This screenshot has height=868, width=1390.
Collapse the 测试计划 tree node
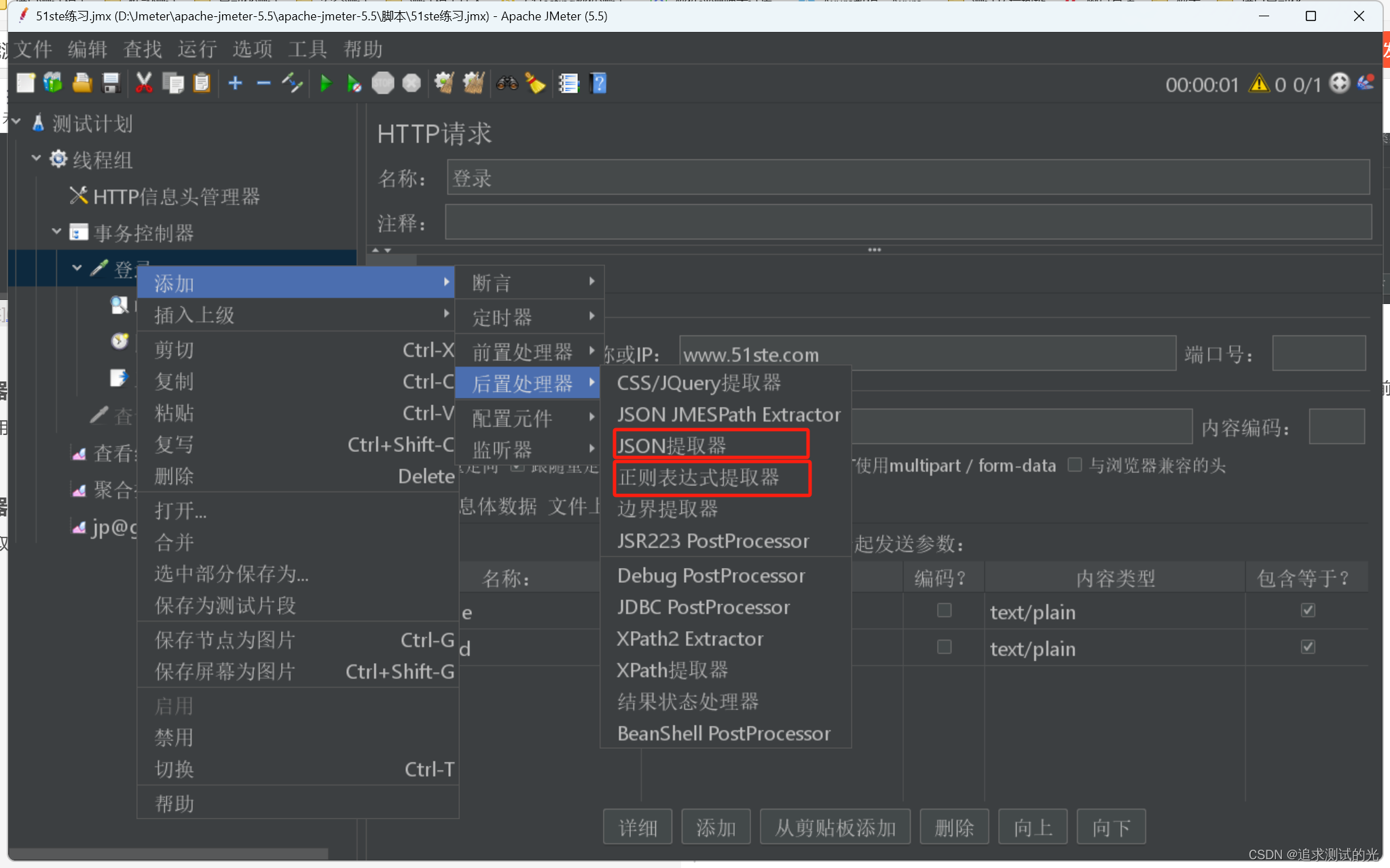16,122
